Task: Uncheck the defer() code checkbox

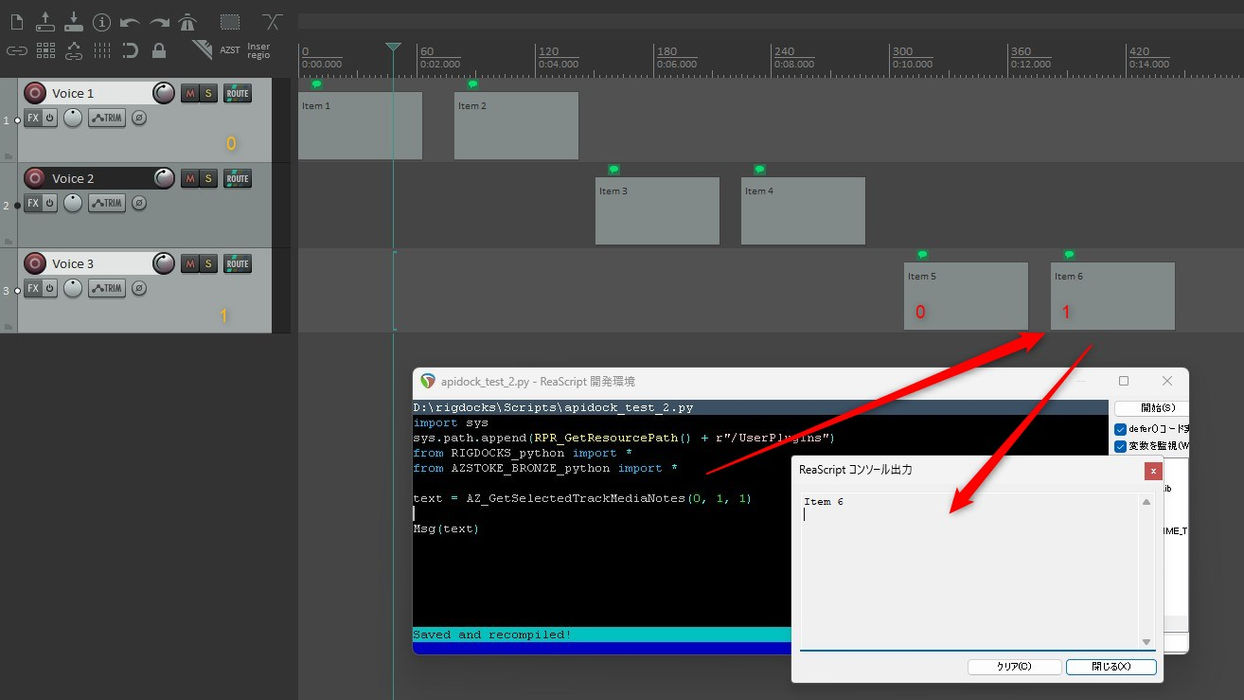Action: tap(1120, 429)
